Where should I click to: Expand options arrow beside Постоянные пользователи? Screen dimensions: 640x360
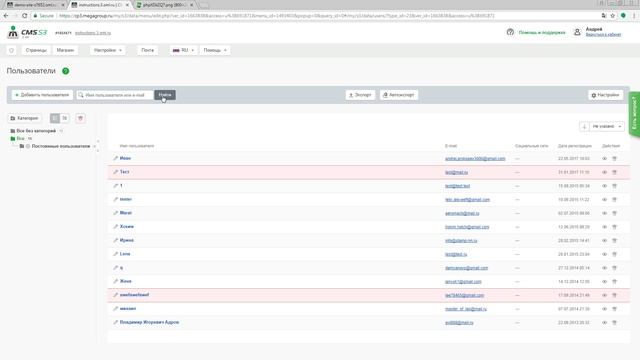click(94, 146)
